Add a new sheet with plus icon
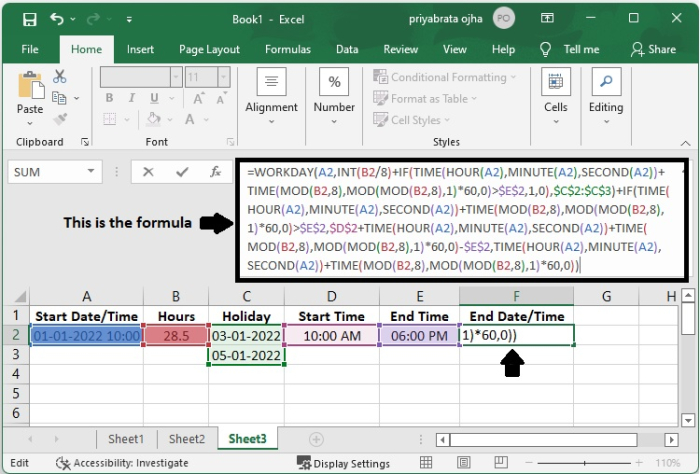This screenshot has width=700, height=474. [316, 440]
